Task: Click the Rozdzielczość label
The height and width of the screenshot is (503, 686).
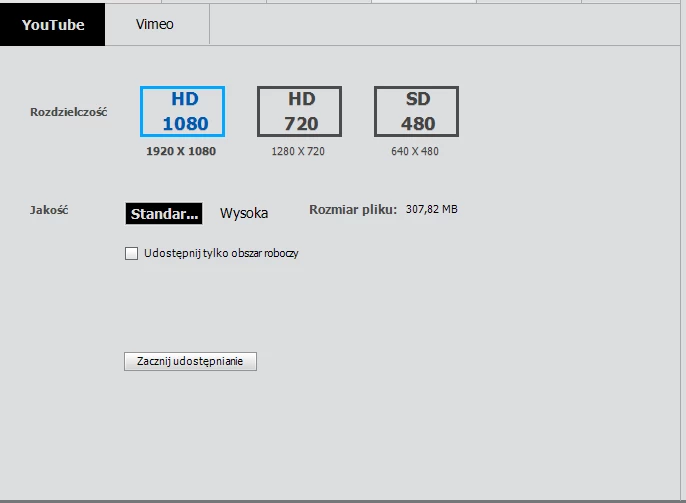Action: tap(69, 112)
